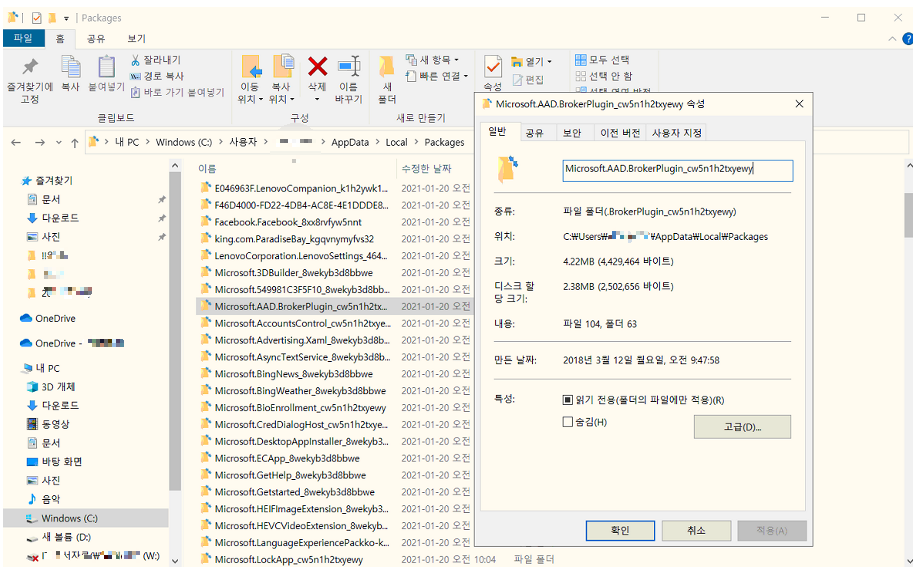
Task: Toggle the 숨김(H) checkbox
Action: pyautogui.click(x=567, y=421)
